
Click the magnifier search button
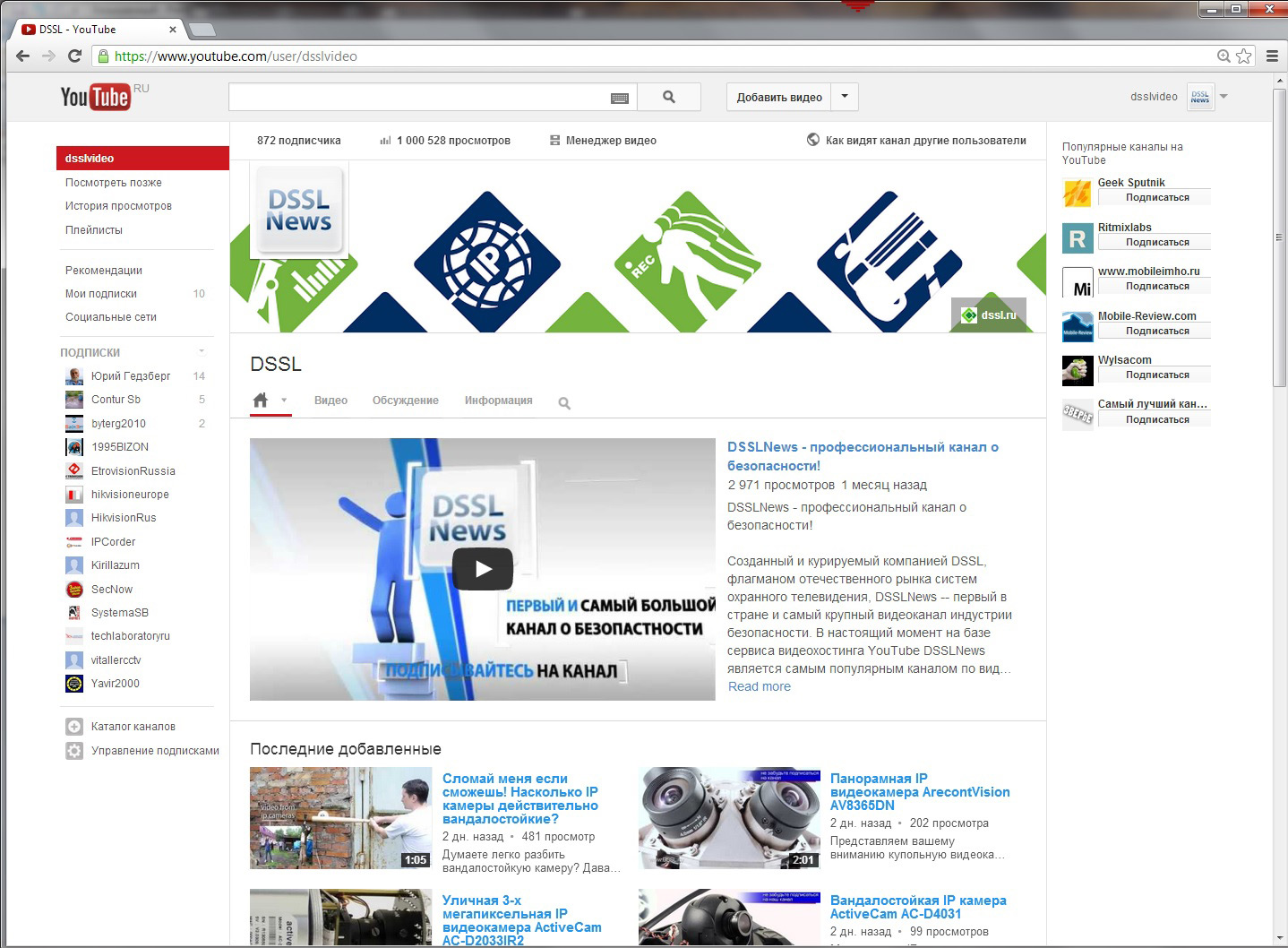pyautogui.click(x=669, y=97)
